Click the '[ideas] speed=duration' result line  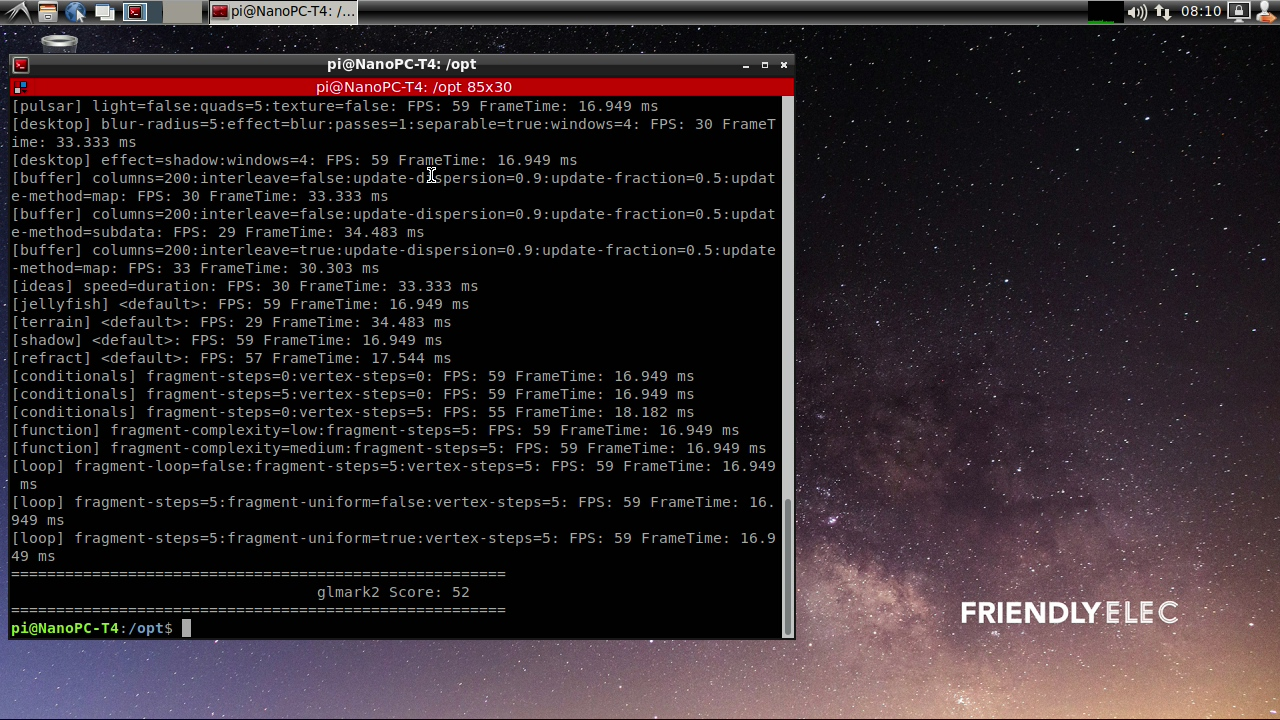pos(245,286)
